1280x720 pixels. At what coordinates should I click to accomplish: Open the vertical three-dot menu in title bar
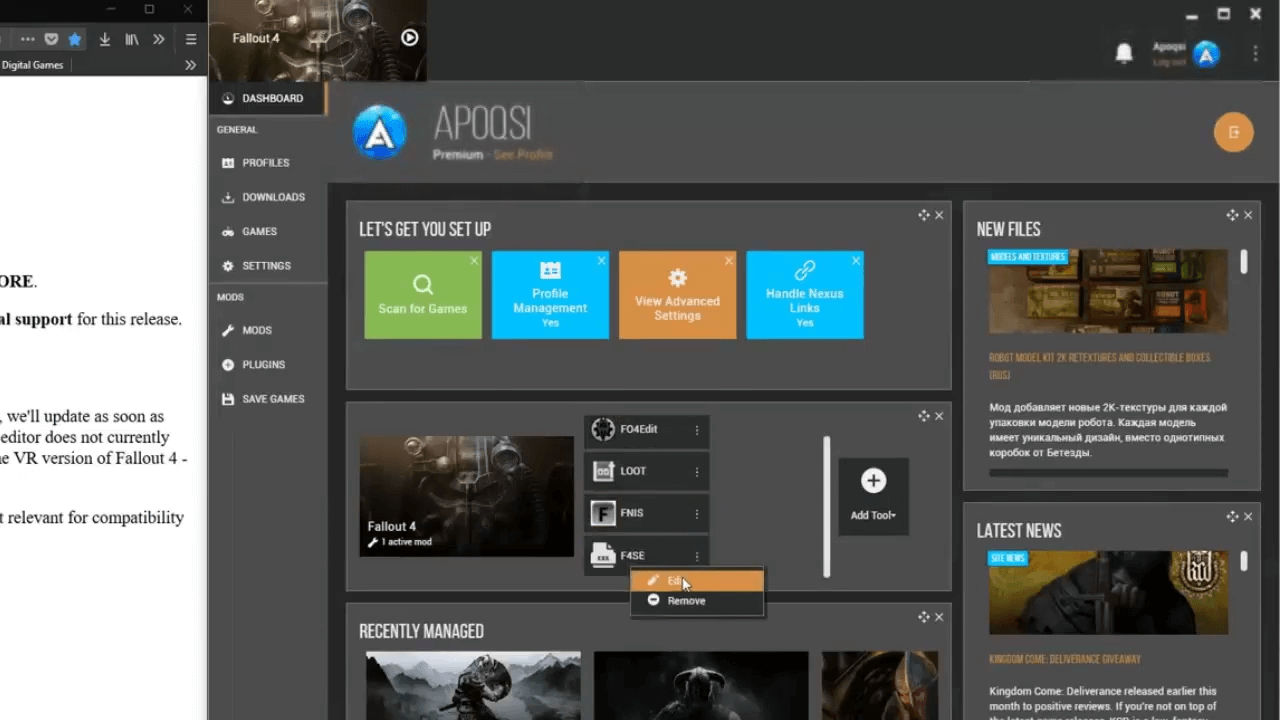coord(1255,53)
